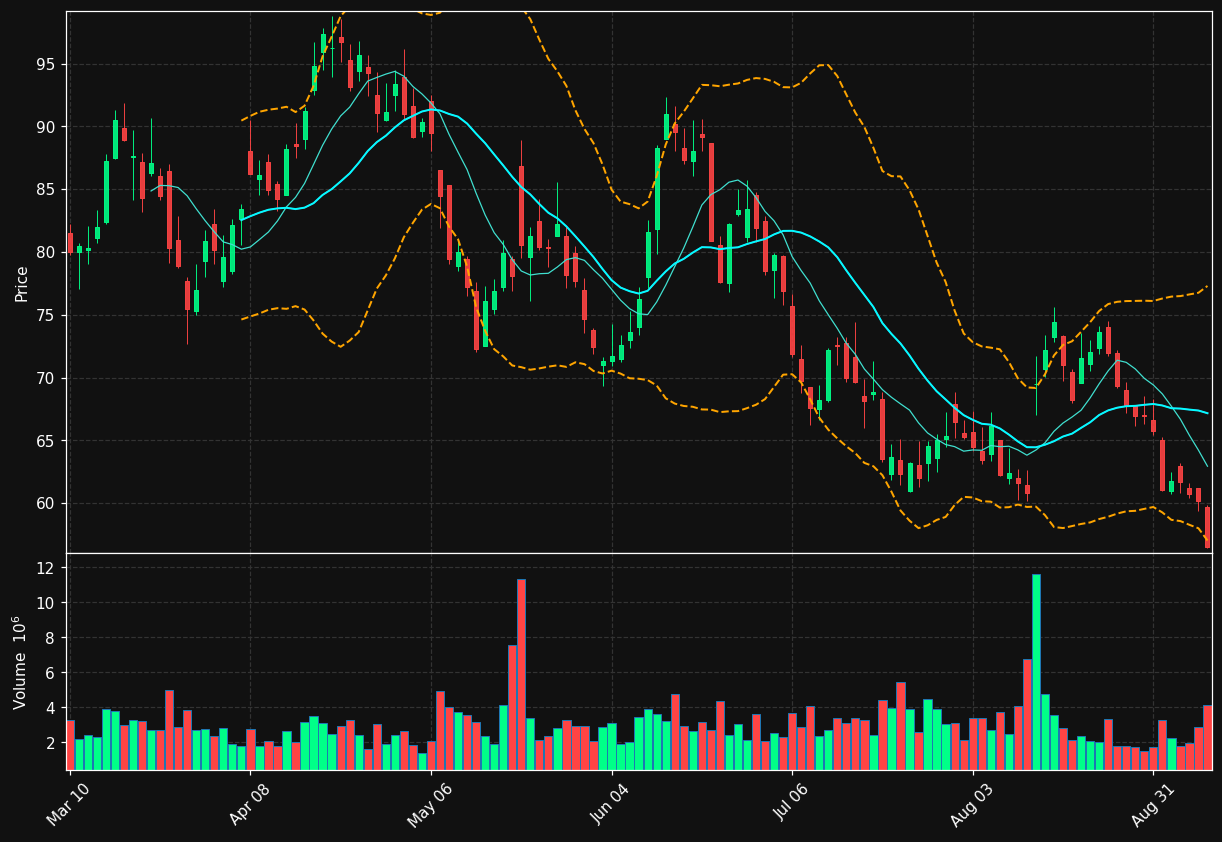
Task: Click the "Aug 31" date axis label
Action: click(1152, 804)
